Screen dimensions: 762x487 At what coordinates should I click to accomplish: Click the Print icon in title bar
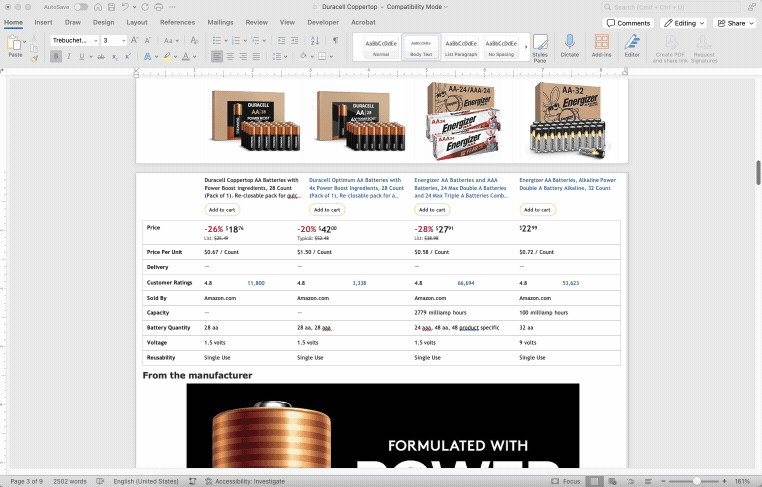click(158, 7)
